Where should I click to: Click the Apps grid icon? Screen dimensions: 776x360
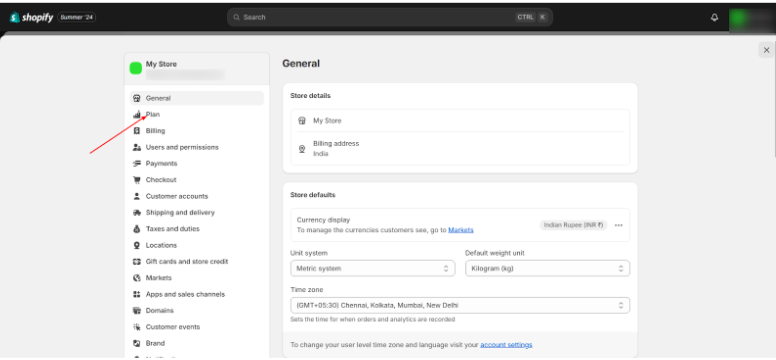click(137, 294)
